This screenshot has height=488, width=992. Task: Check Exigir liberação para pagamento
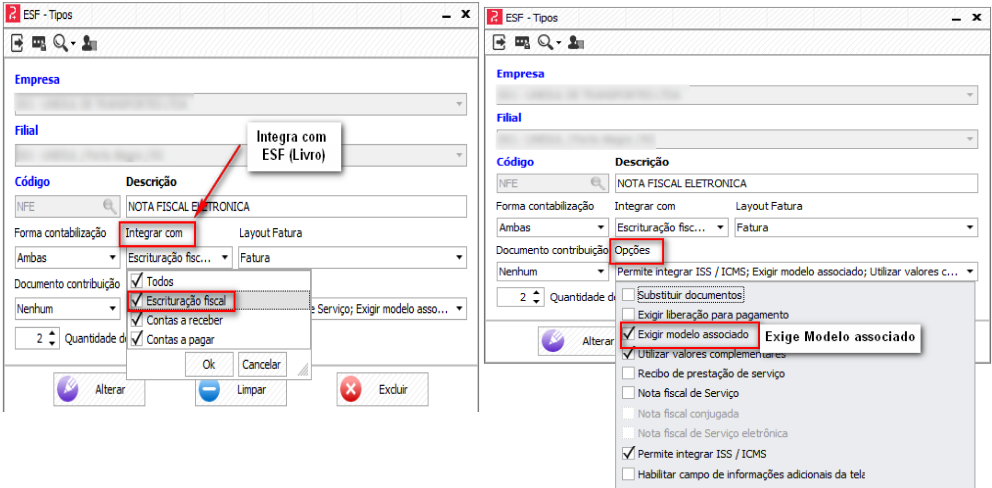tap(628, 314)
